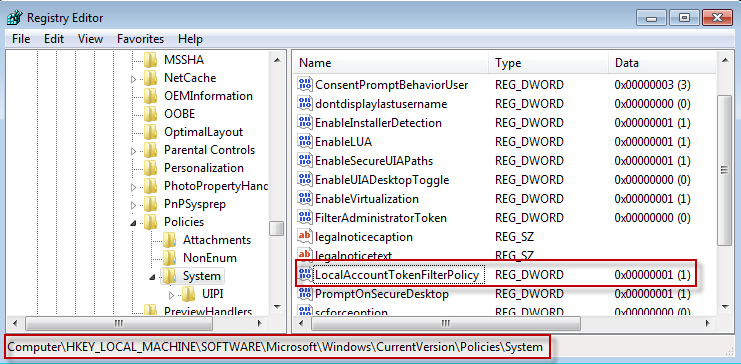
Task: Open the File menu
Action: coord(21,39)
